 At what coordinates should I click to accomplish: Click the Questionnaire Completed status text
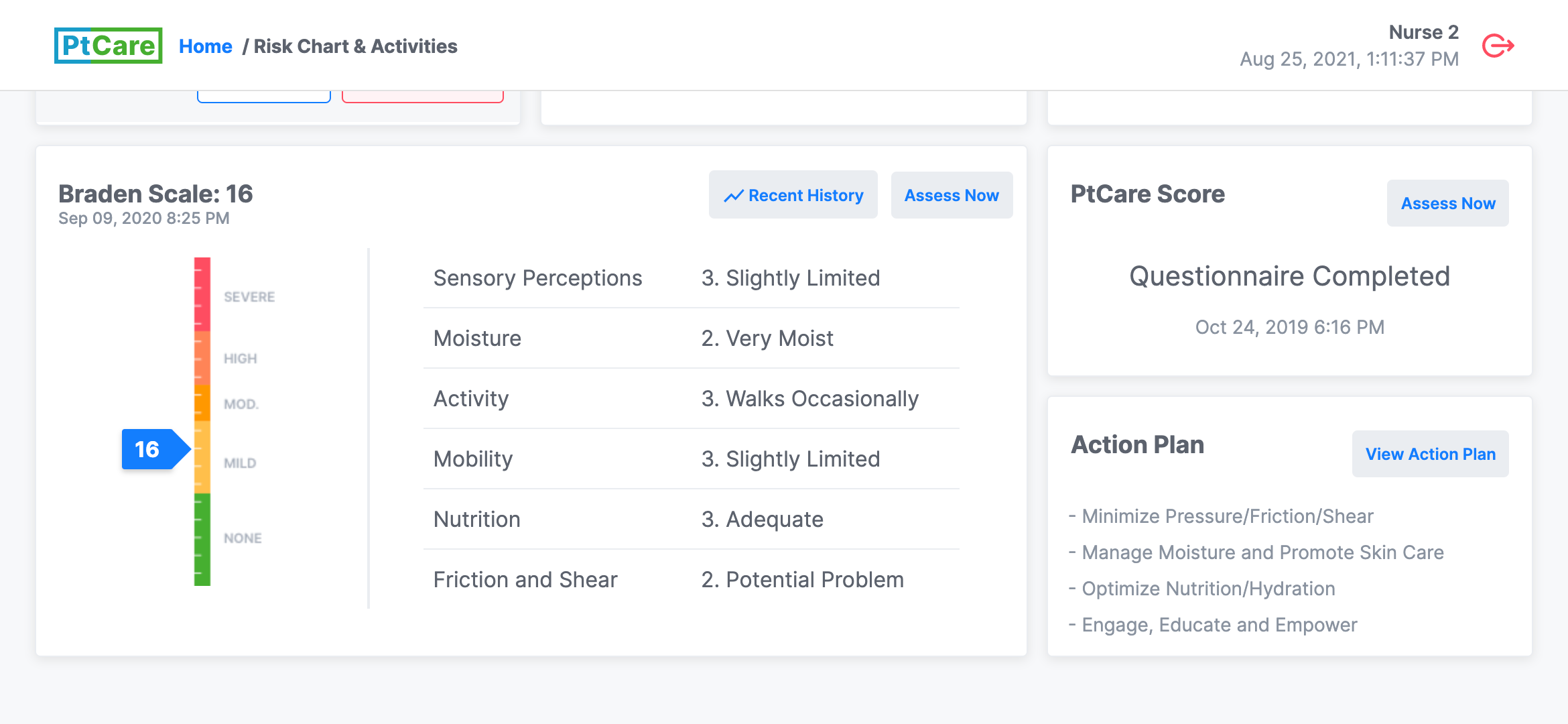(x=1289, y=276)
